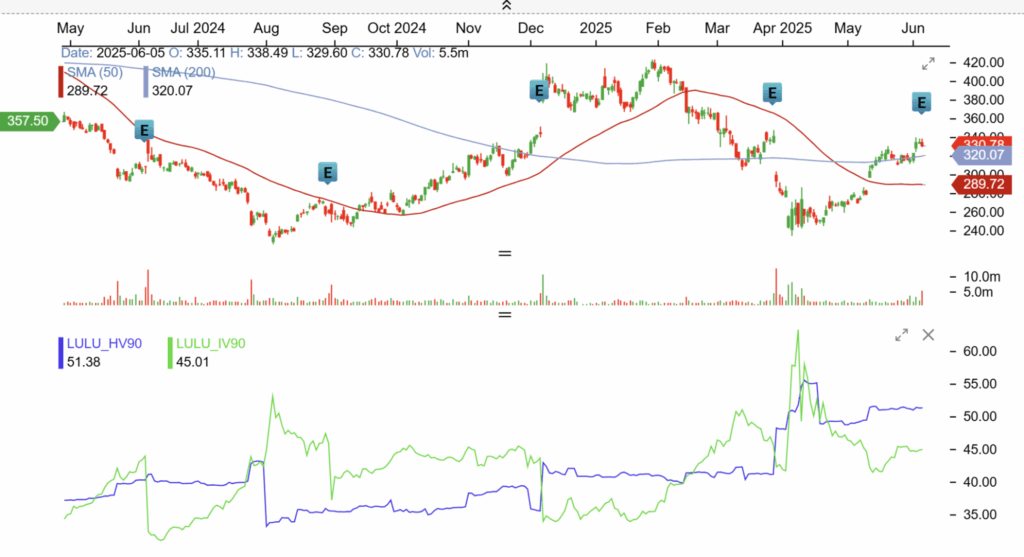Click the 289.72 SMA 50 axis tag
This screenshot has height=557, width=1024.
point(982,184)
